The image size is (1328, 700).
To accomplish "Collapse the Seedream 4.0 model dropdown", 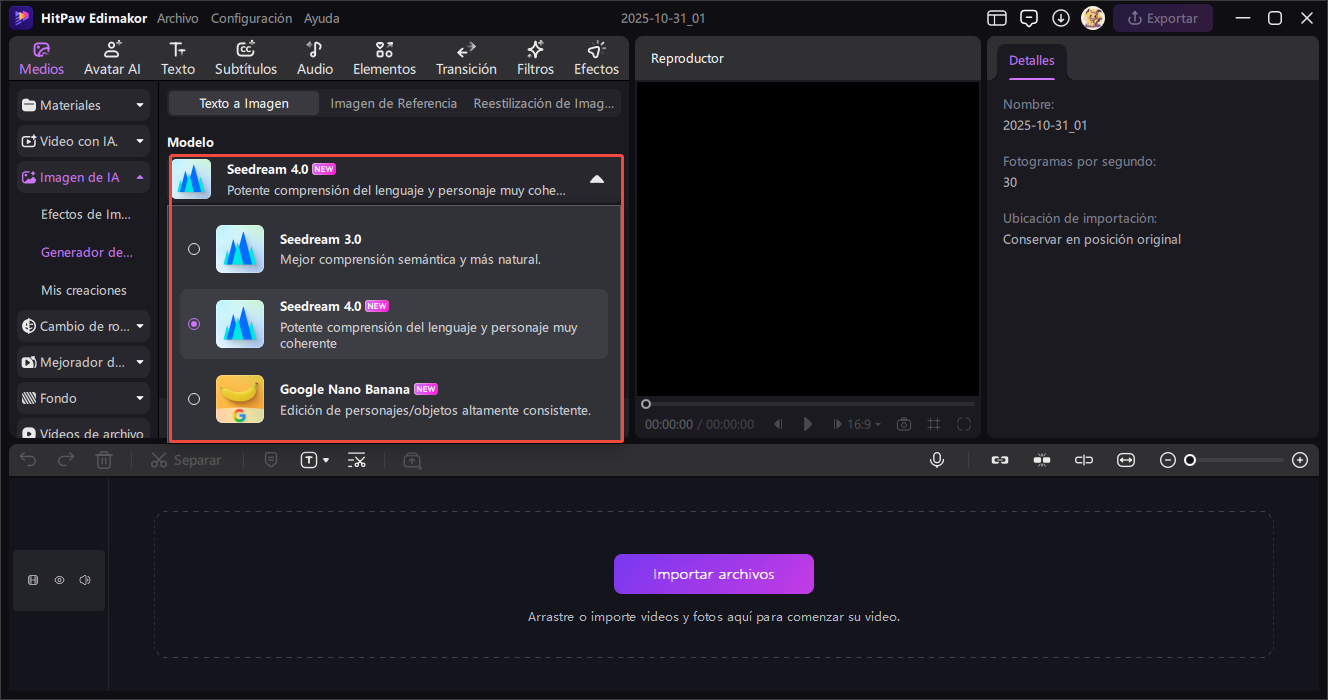I will pyautogui.click(x=596, y=179).
